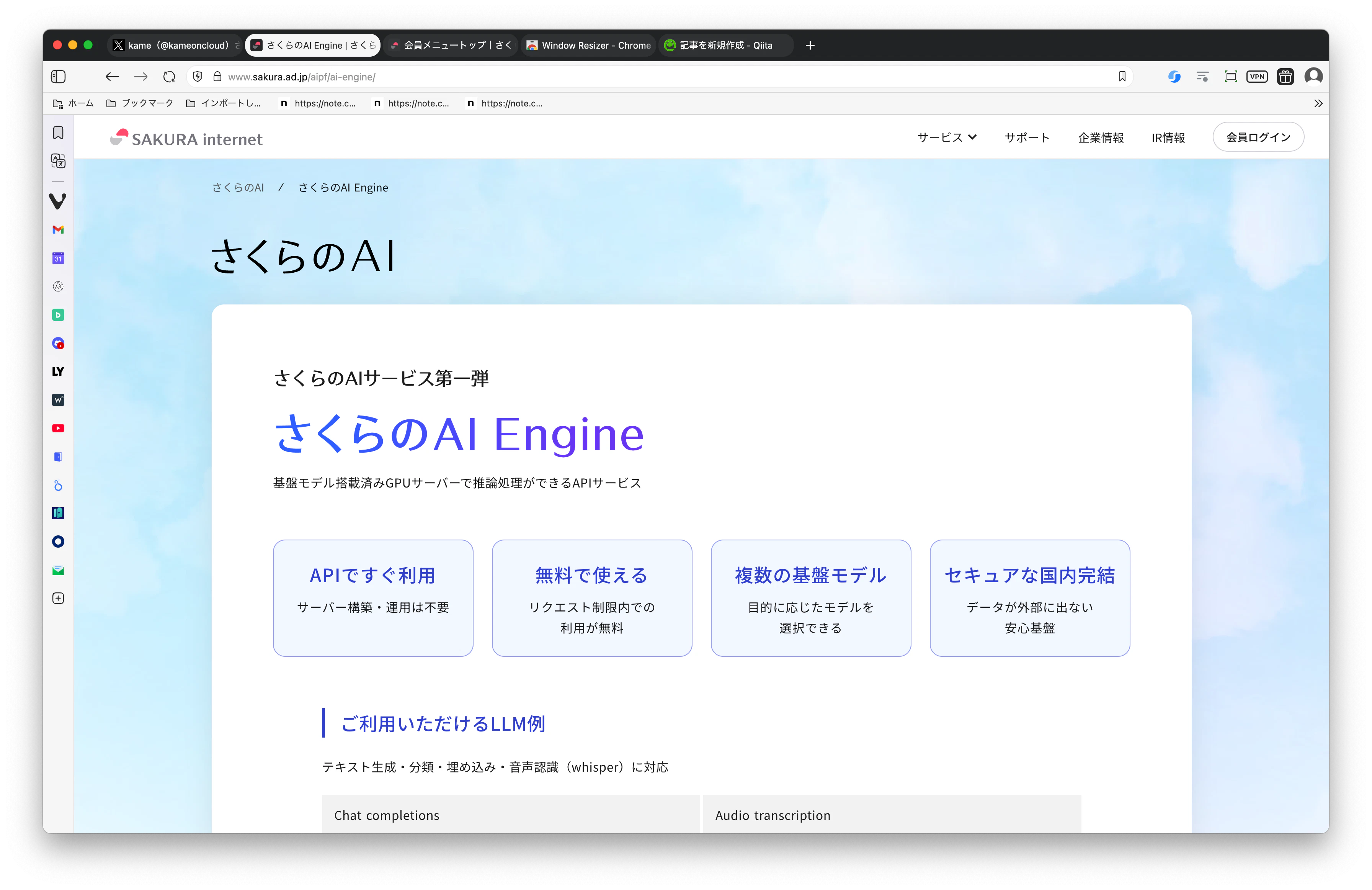The width and height of the screenshot is (1372, 890).
Task: Open the blue door web panel icon
Action: click(58, 457)
